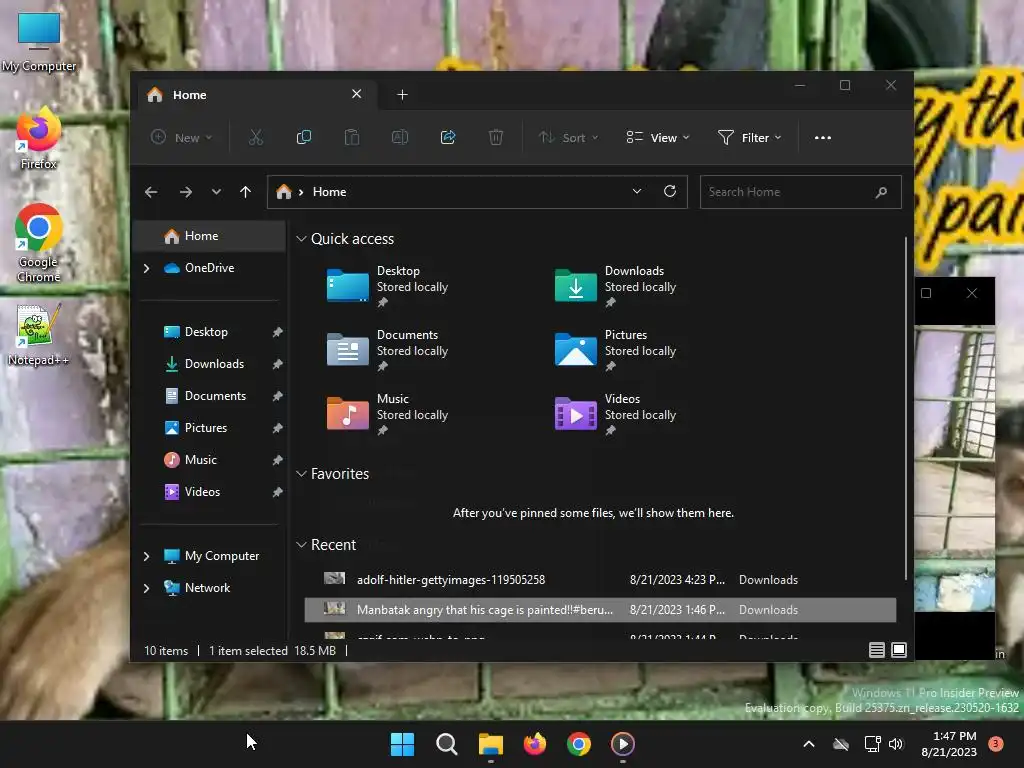The height and width of the screenshot is (768, 1024).
Task: Switch to details view icon in status bar
Action: pyautogui.click(x=876, y=650)
